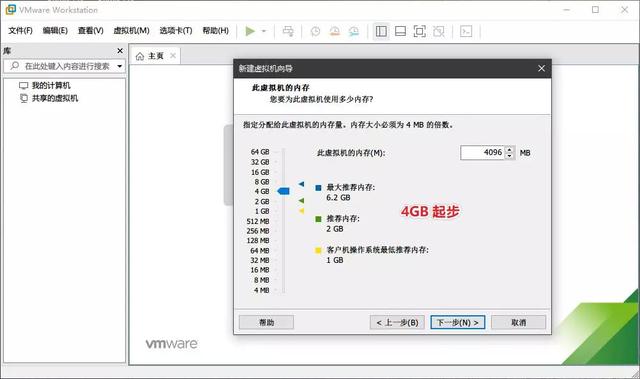
Task: Click the green 推荐内存 legend square
Action: tap(318, 219)
